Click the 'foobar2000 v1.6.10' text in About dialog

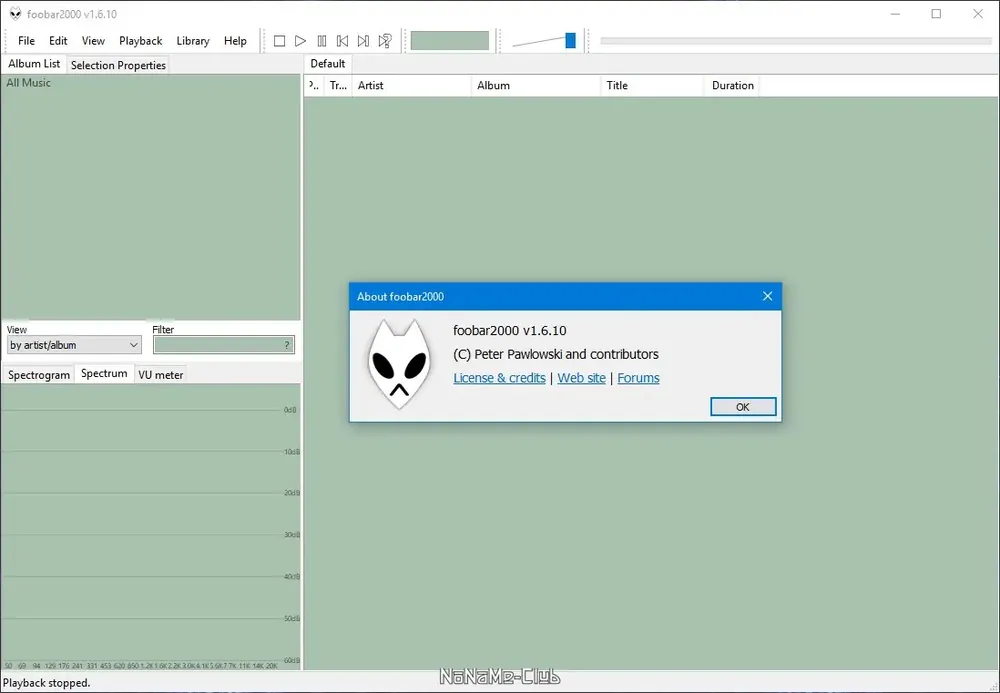coord(510,330)
